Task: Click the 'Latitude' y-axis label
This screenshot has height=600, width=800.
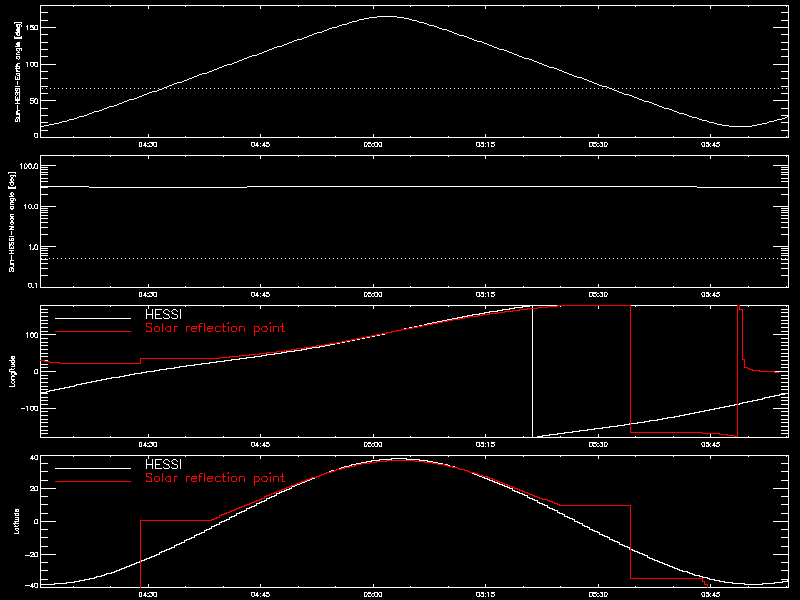Action: [16, 521]
